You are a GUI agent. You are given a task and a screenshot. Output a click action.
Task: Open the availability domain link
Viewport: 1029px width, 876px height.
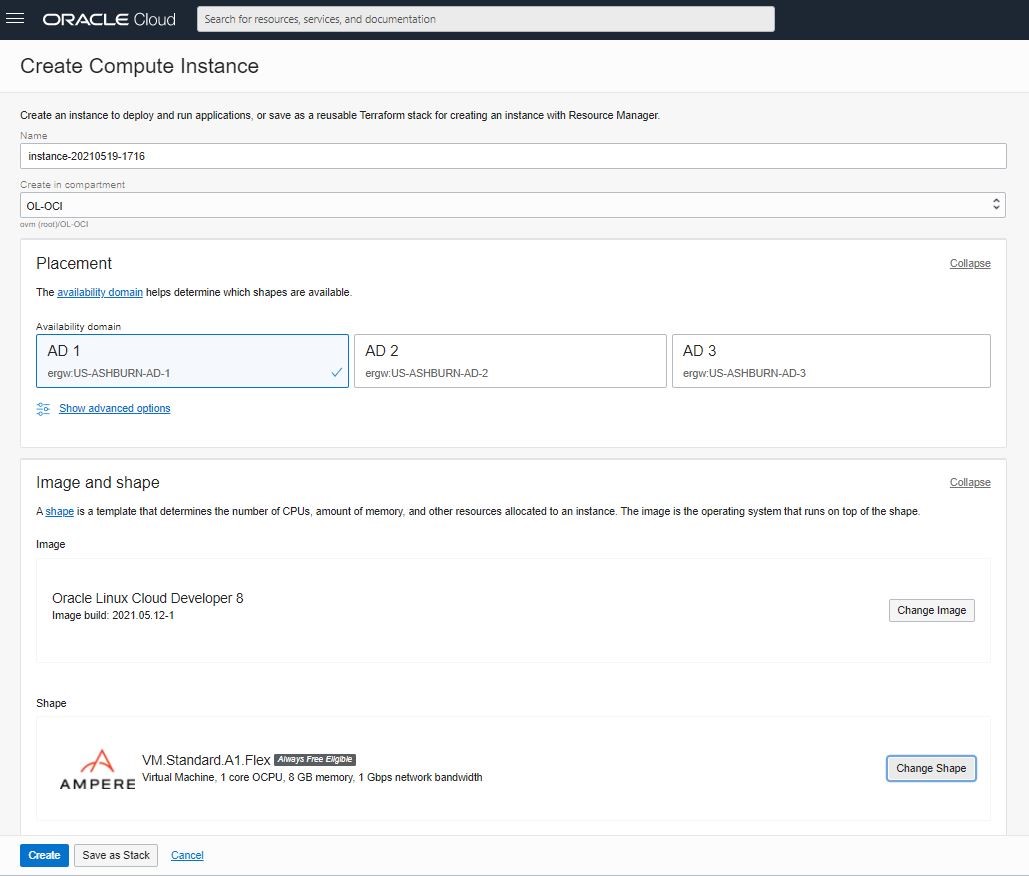100,292
